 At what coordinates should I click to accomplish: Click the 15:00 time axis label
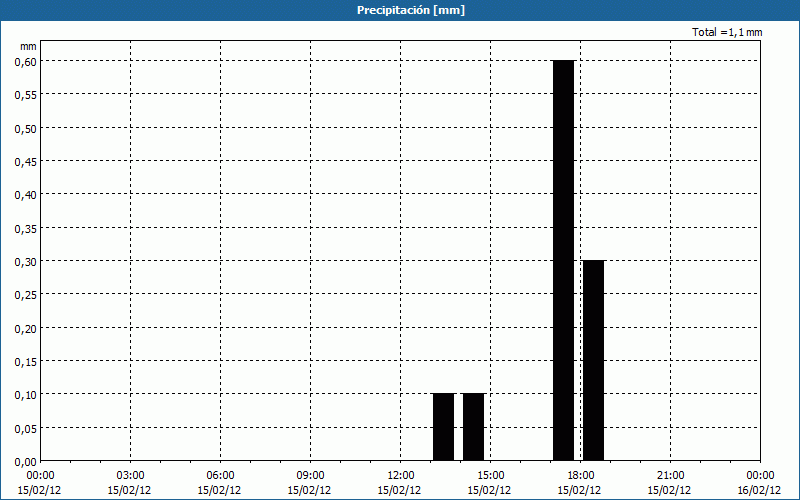point(490,476)
